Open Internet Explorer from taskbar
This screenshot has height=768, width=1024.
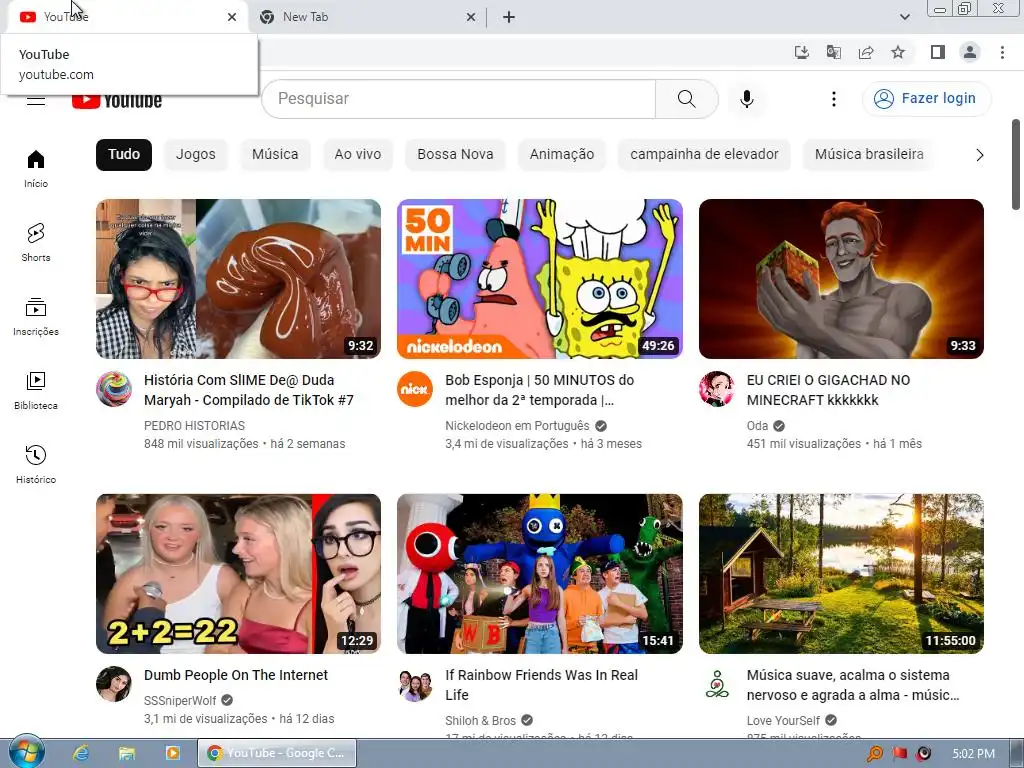click(81, 753)
